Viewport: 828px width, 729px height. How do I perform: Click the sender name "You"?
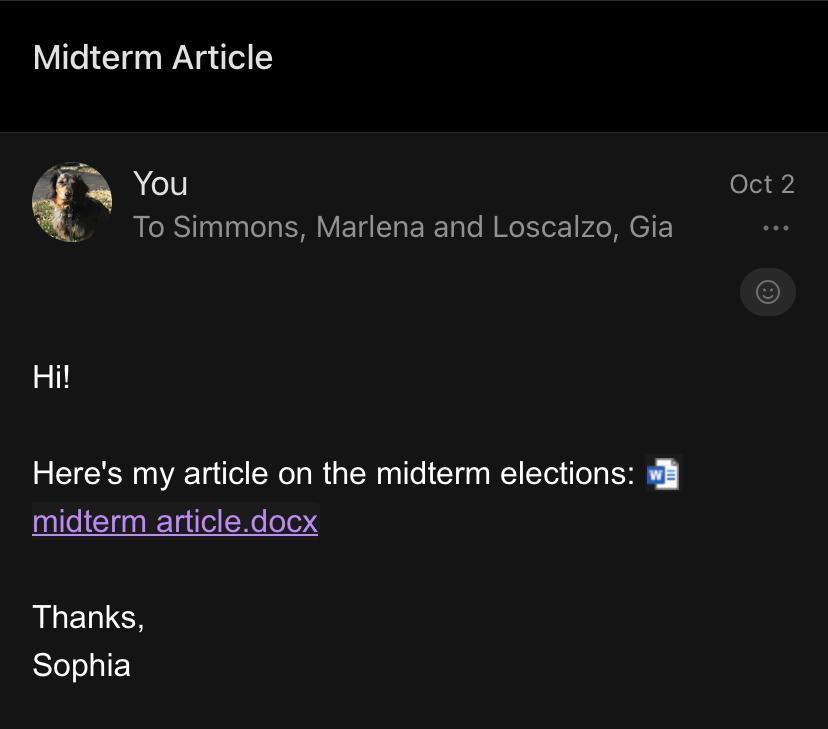pos(160,184)
